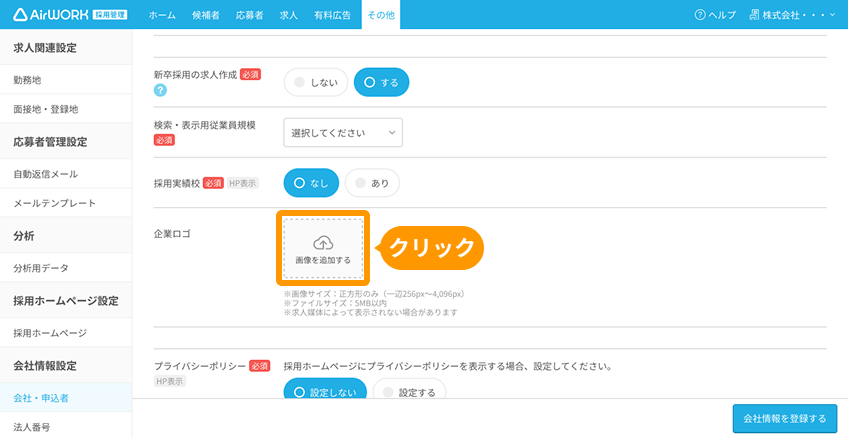Select あり for 採用実績校
This screenshot has width=848, height=439.
[372, 183]
